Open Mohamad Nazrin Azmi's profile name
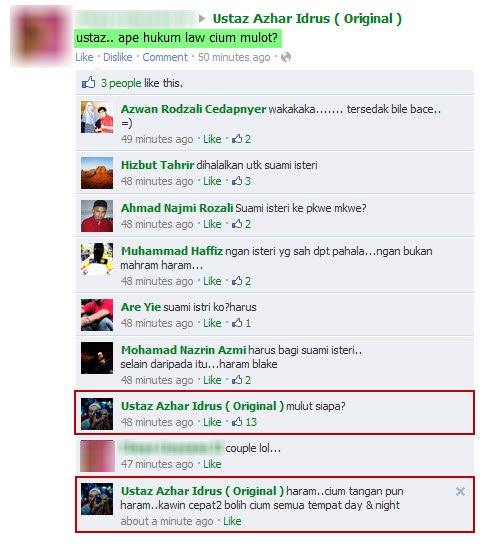 pos(183,350)
